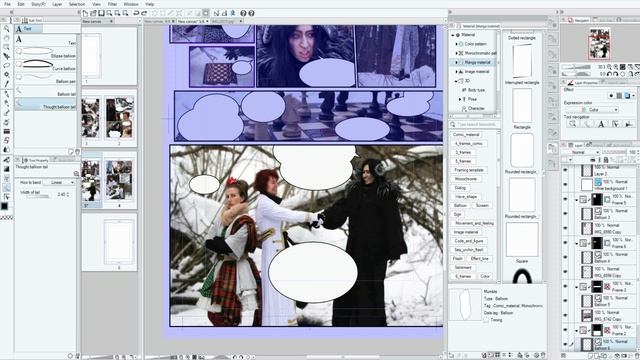640x360 pixels.
Task: Click the Text A icon in Tool navigation
Action: pyautogui.click(x=601, y=124)
